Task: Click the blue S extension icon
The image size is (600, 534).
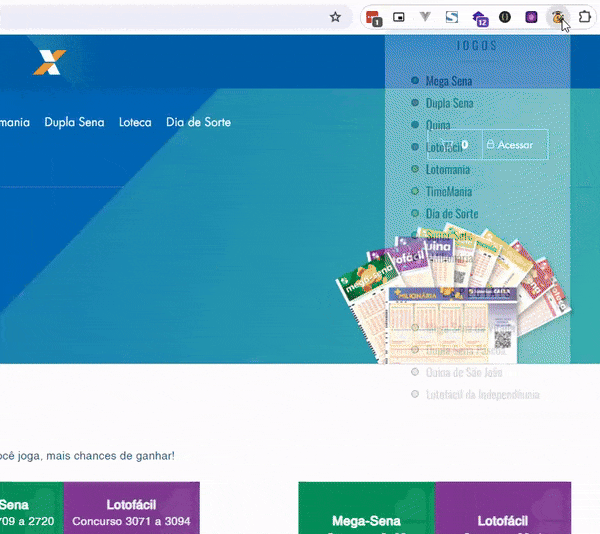Action: click(452, 17)
